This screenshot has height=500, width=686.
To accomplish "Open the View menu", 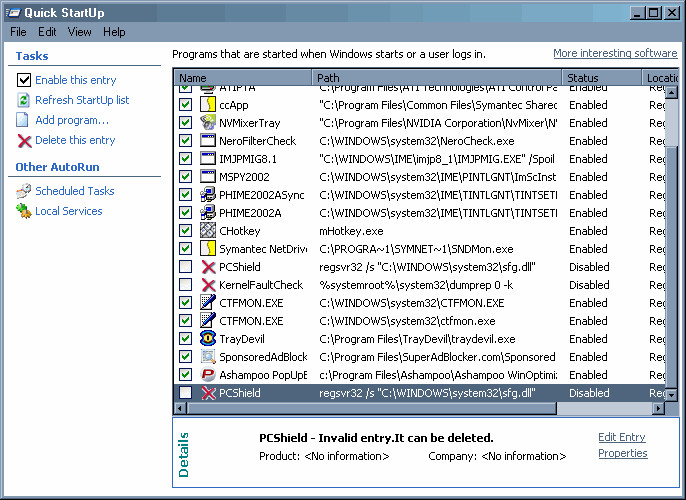I will coord(79,32).
